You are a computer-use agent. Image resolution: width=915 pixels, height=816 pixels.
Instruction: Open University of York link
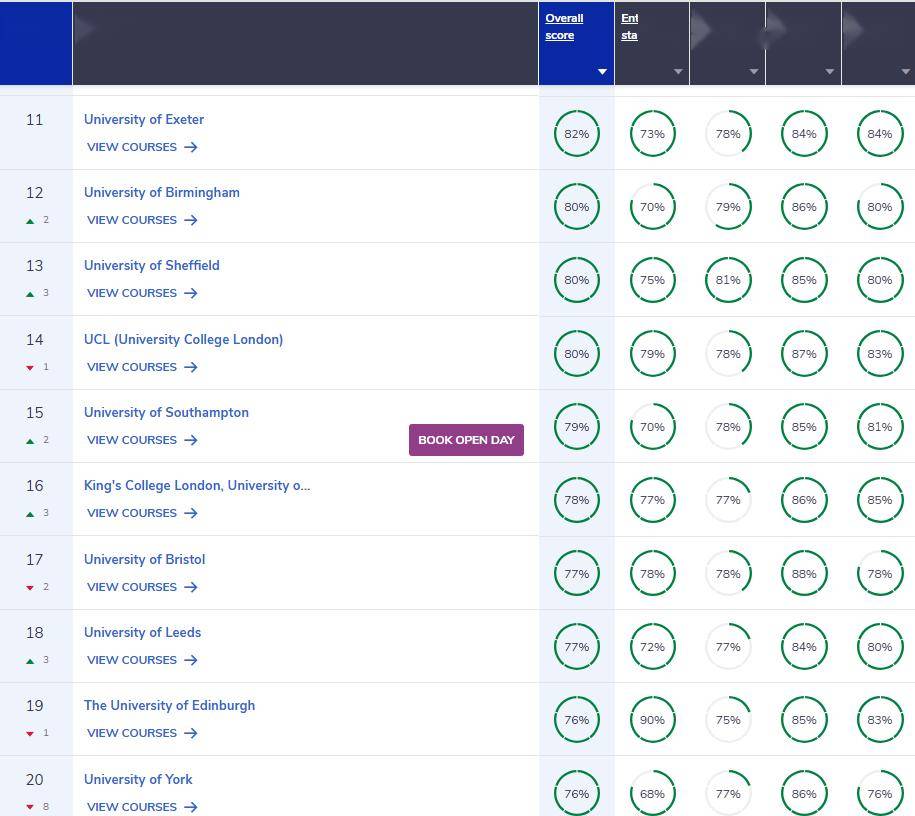138,779
